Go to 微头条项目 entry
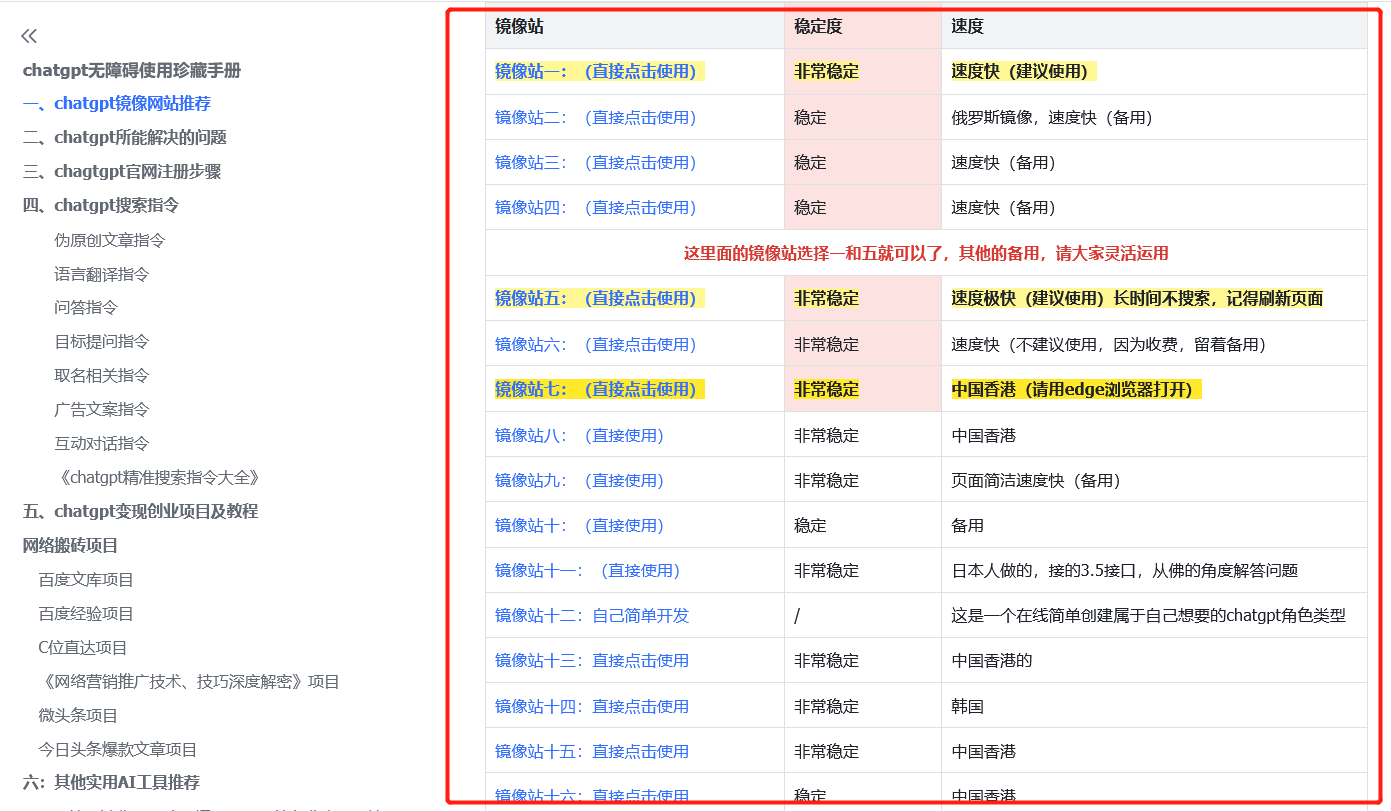The image size is (1391, 811). point(78,715)
